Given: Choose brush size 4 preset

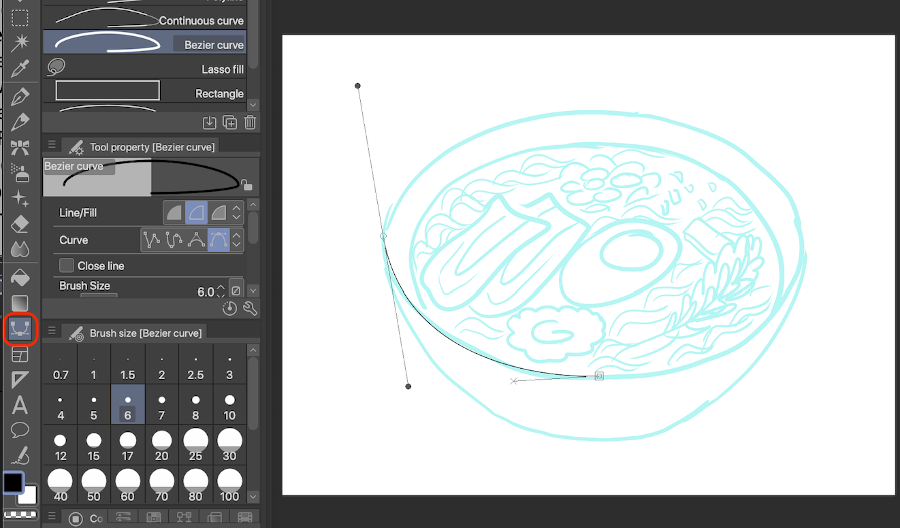Looking at the screenshot, I should click(60, 407).
